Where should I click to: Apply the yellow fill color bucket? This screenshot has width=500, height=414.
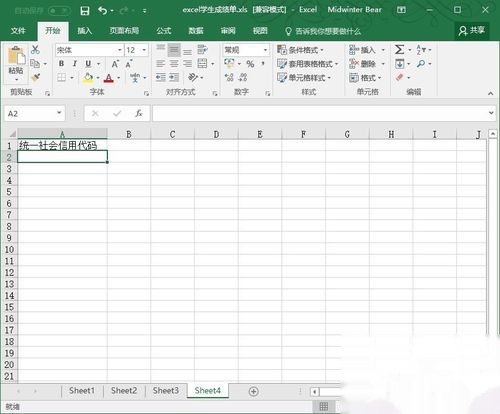[88, 78]
